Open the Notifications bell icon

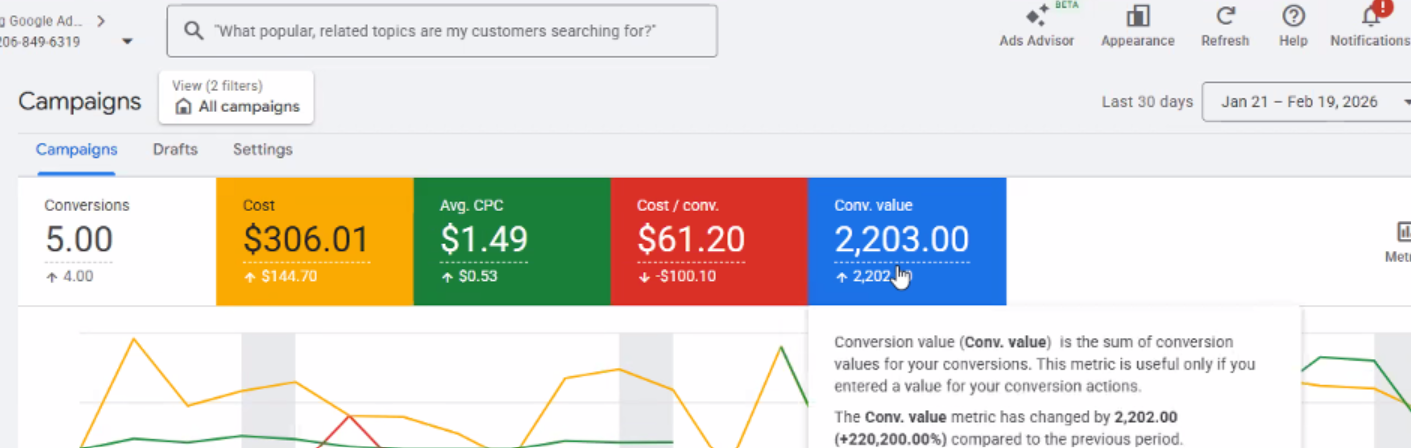pos(1371,16)
